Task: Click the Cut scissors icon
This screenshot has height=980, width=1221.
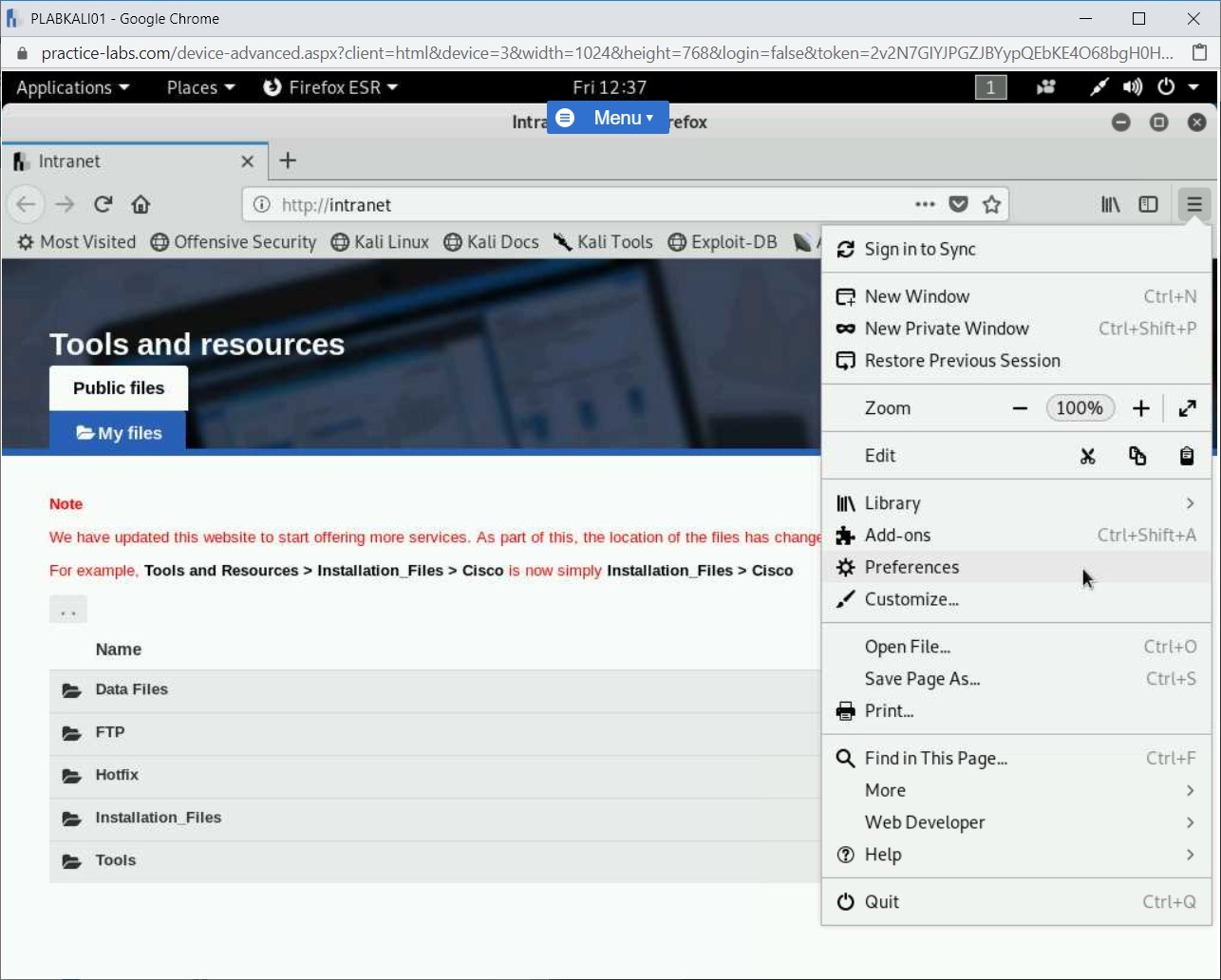Action: pyautogui.click(x=1087, y=456)
